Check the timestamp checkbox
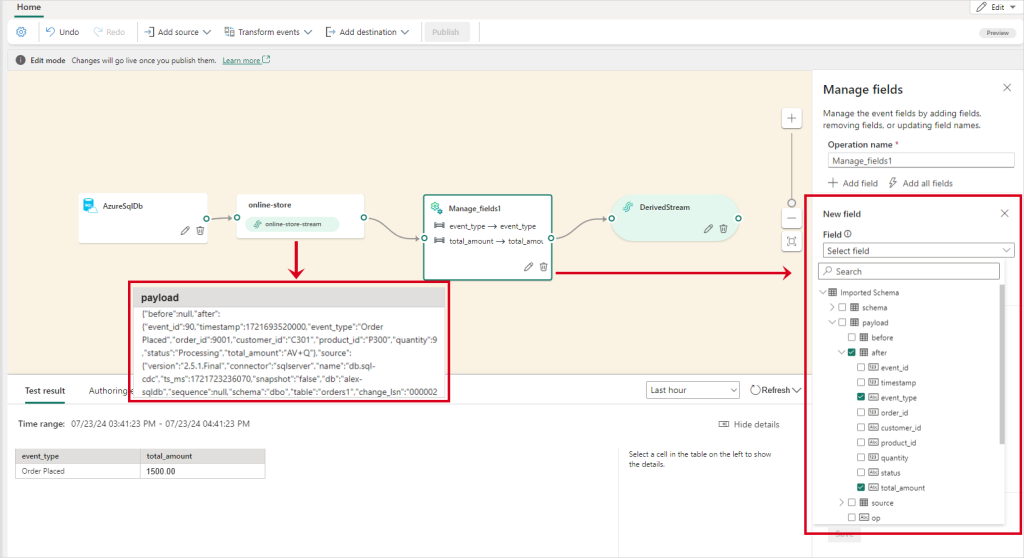Screen dimensions: 1024x558 click(x=861, y=382)
